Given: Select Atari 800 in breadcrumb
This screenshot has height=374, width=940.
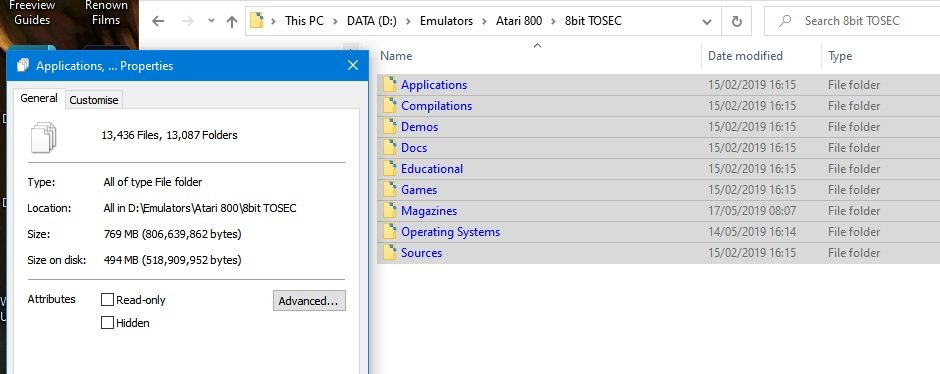Looking at the screenshot, I should 519,21.
